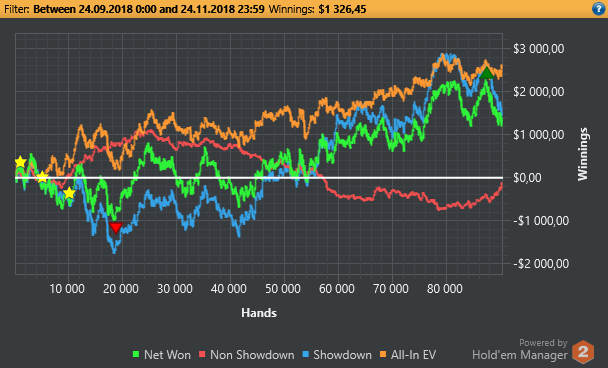Click the yellow star on the zero line
The image size is (608, 368).
pyautogui.click(x=42, y=178)
